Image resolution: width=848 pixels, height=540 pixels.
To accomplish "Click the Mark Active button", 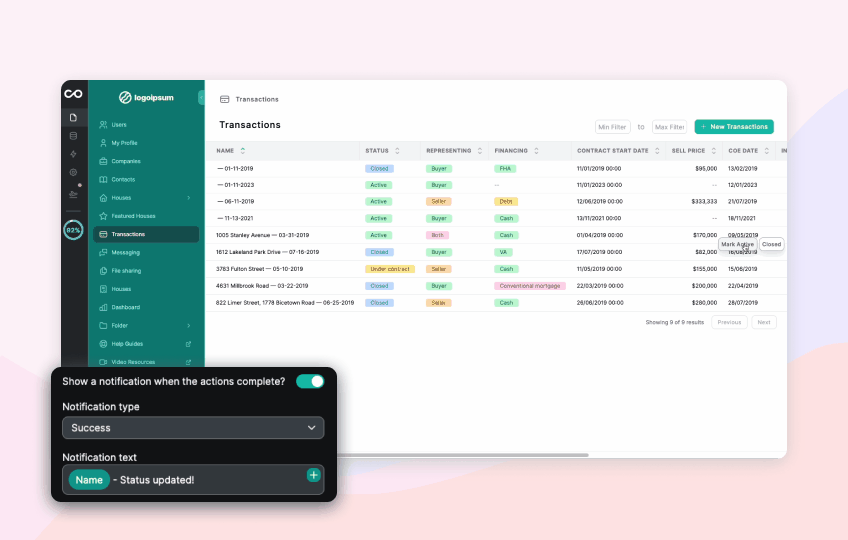I will (x=738, y=245).
